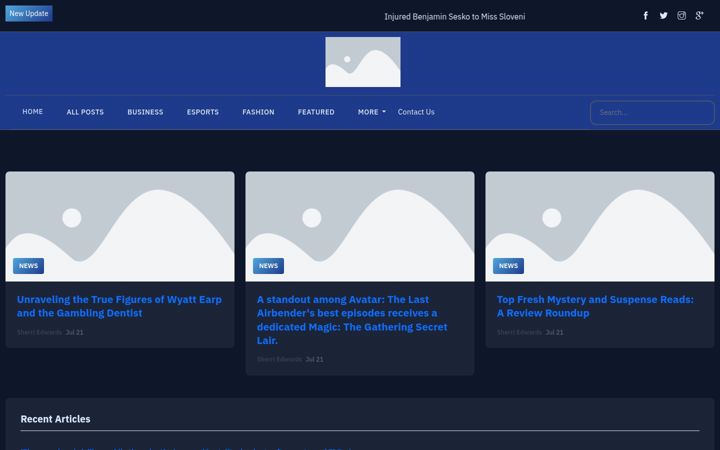Click the site logo placeholder image
The height and width of the screenshot is (450, 720).
click(363, 62)
